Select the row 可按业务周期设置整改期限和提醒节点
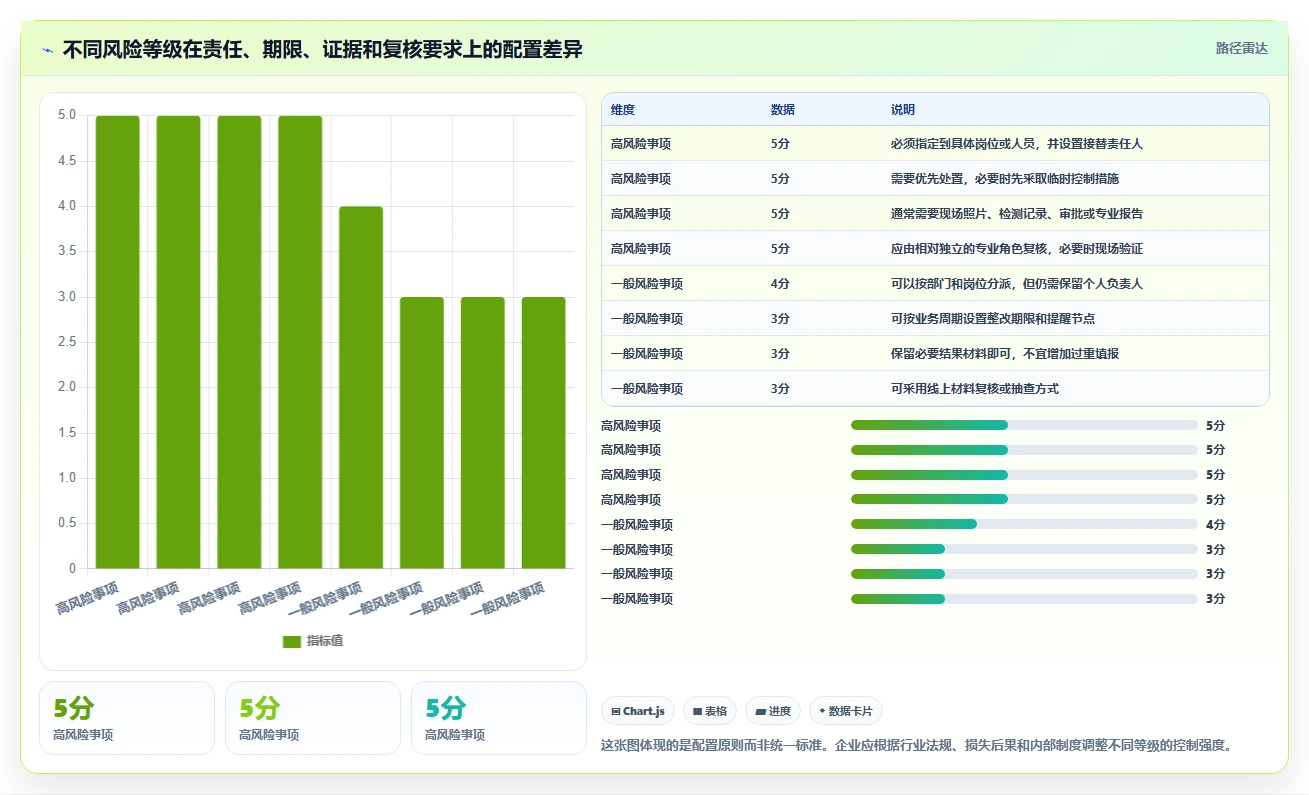 pos(935,318)
